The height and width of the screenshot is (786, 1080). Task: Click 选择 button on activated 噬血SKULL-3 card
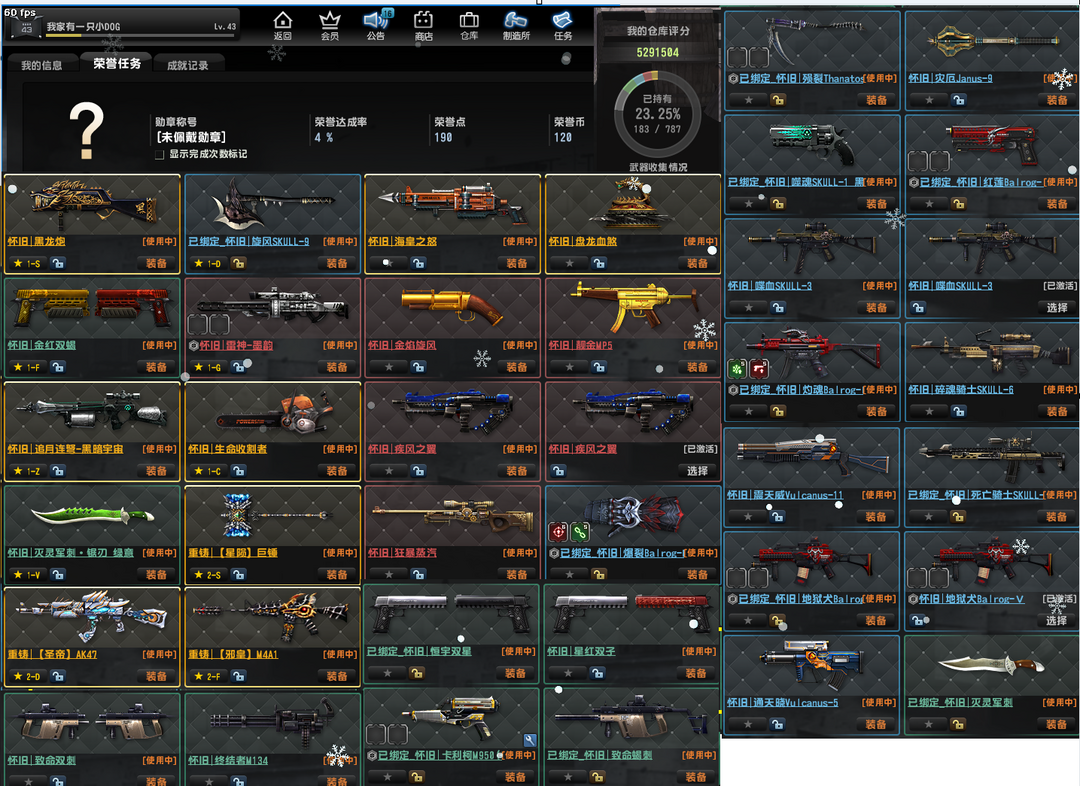pyautogui.click(x=1057, y=308)
